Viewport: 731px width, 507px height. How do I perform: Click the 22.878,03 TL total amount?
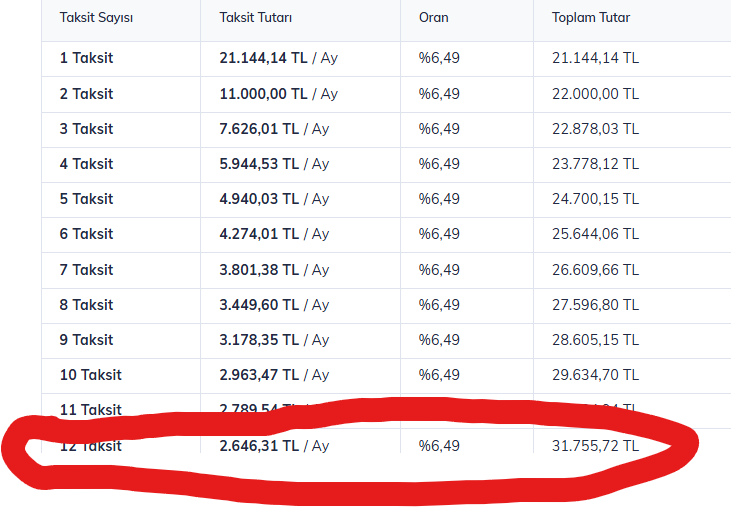[x=595, y=129]
